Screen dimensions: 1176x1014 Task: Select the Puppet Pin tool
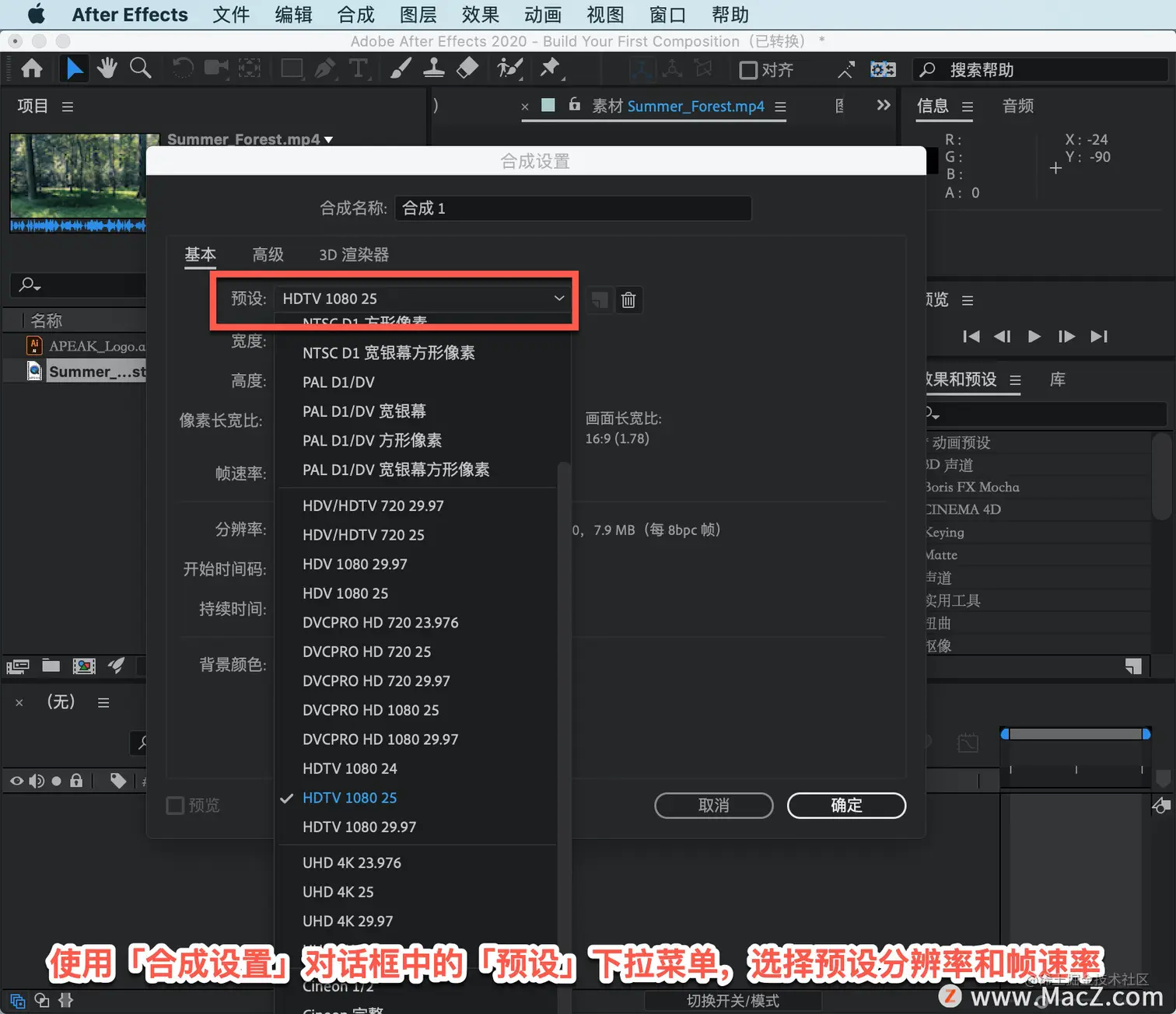551,69
